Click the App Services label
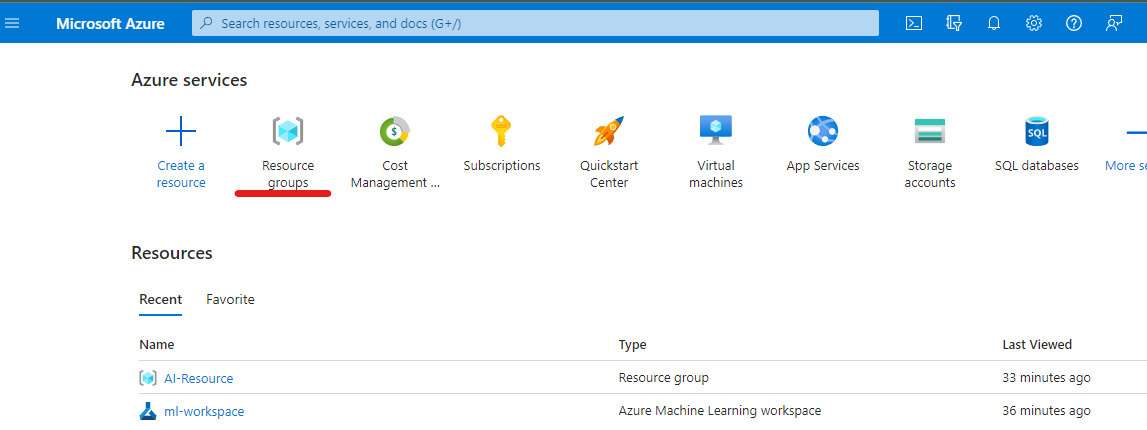The width and height of the screenshot is (1147, 430). [823, 166]
